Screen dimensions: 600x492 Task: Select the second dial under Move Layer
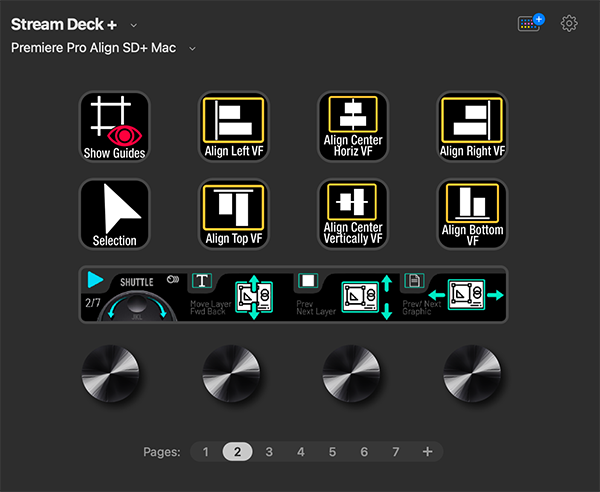[231, 373]
